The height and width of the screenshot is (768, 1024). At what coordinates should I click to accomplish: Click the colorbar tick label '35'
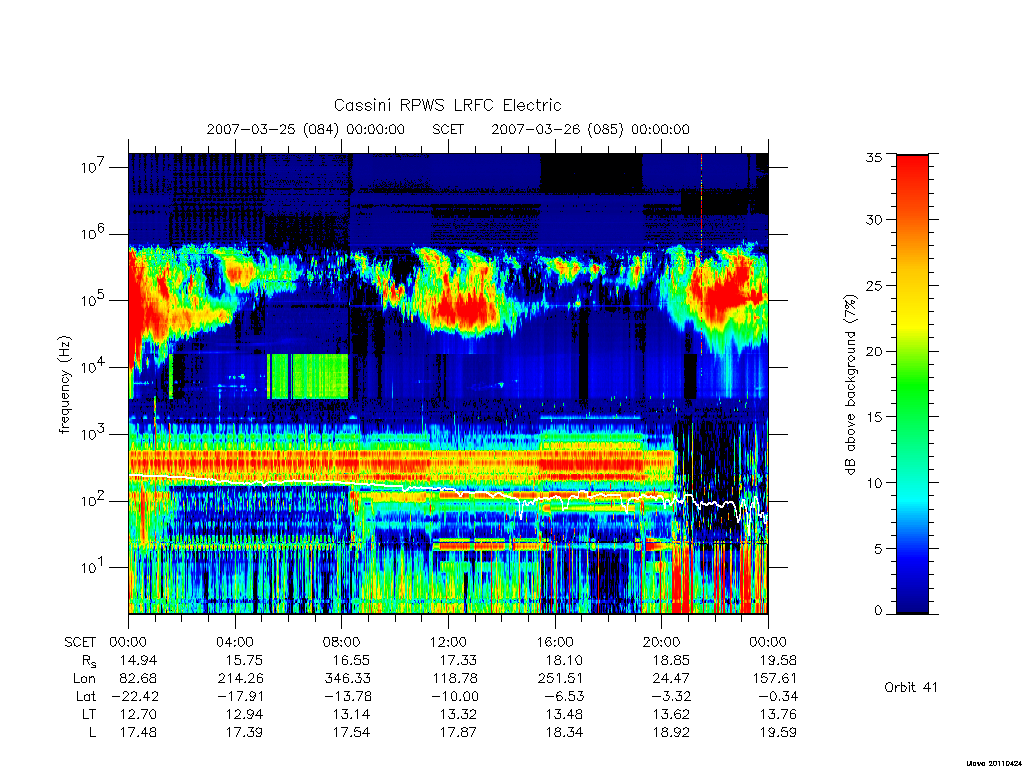pos(873,157)
